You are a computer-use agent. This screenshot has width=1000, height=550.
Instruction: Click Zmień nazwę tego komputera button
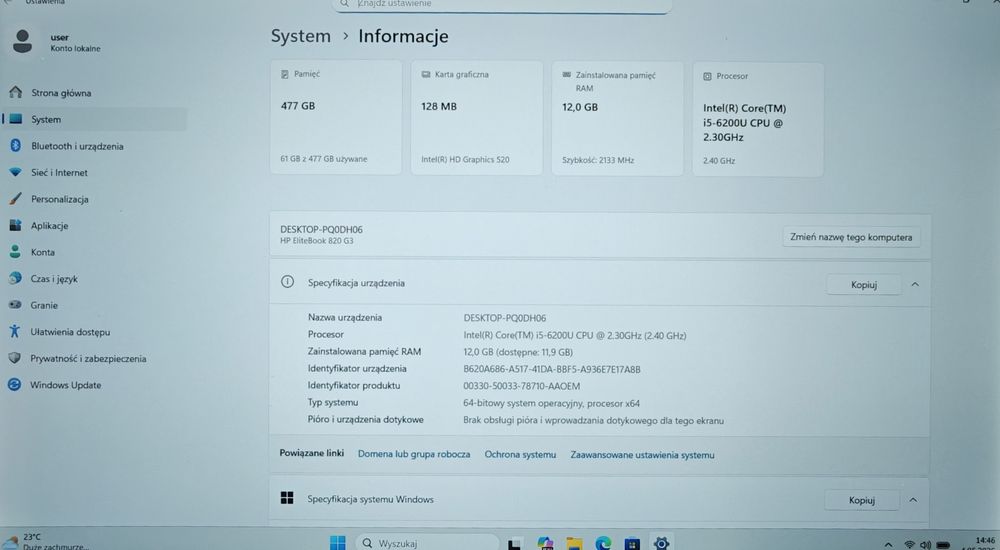tap(851, 237)
